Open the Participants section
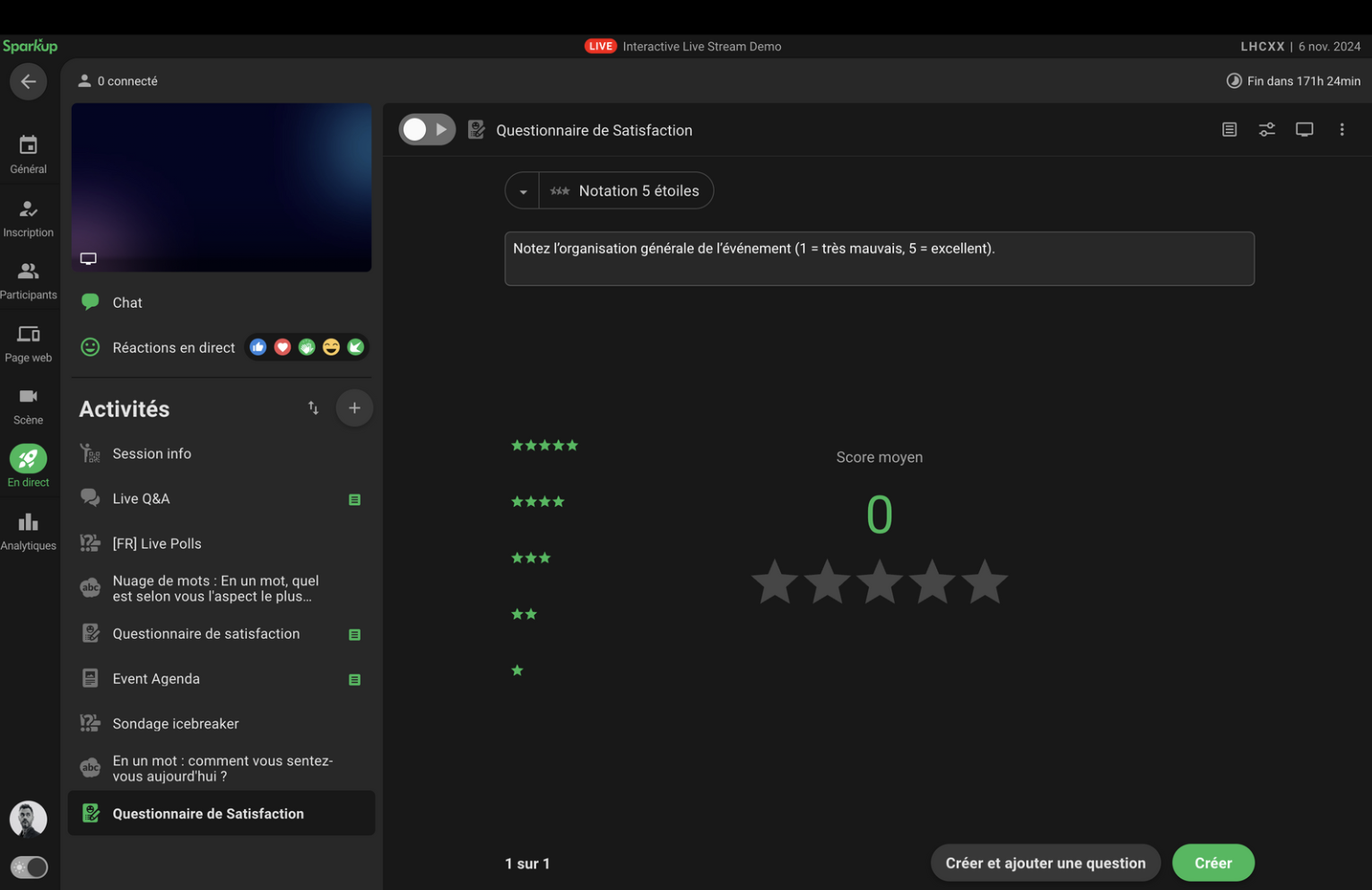The image size is (1372, 890). (x=29, y=280)
